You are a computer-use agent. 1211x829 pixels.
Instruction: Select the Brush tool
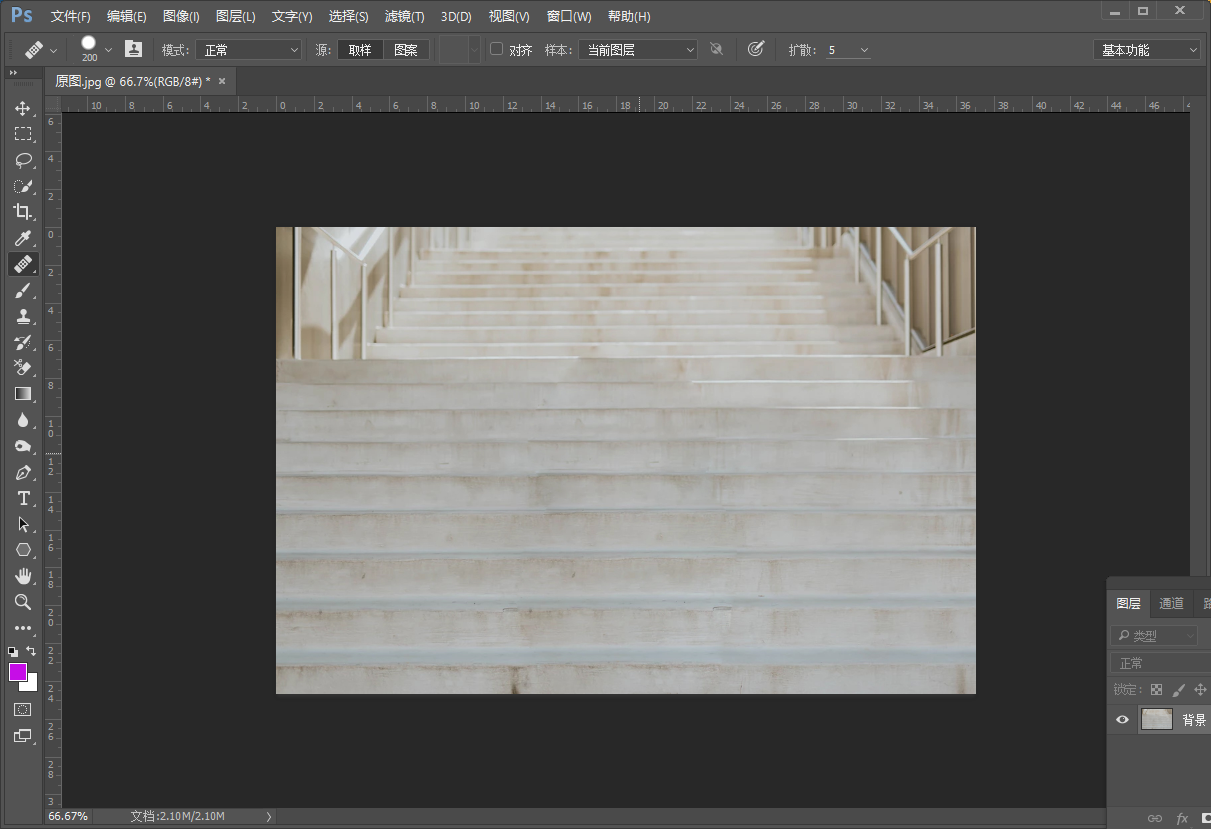pos(23,290)
